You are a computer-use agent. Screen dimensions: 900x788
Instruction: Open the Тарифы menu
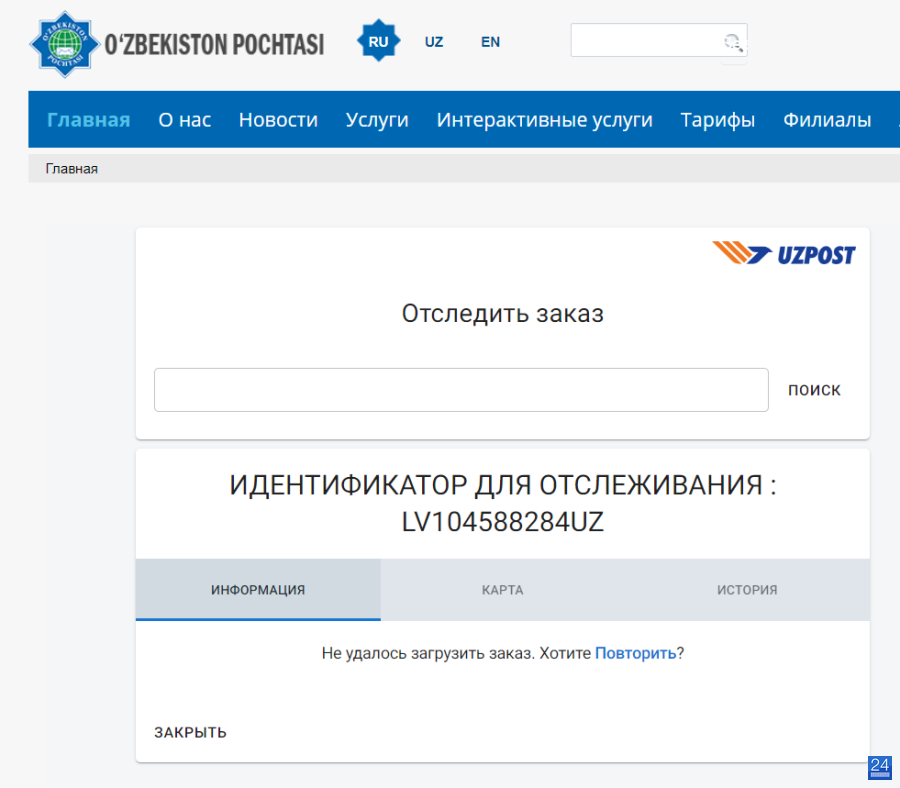tap(718, 119)
